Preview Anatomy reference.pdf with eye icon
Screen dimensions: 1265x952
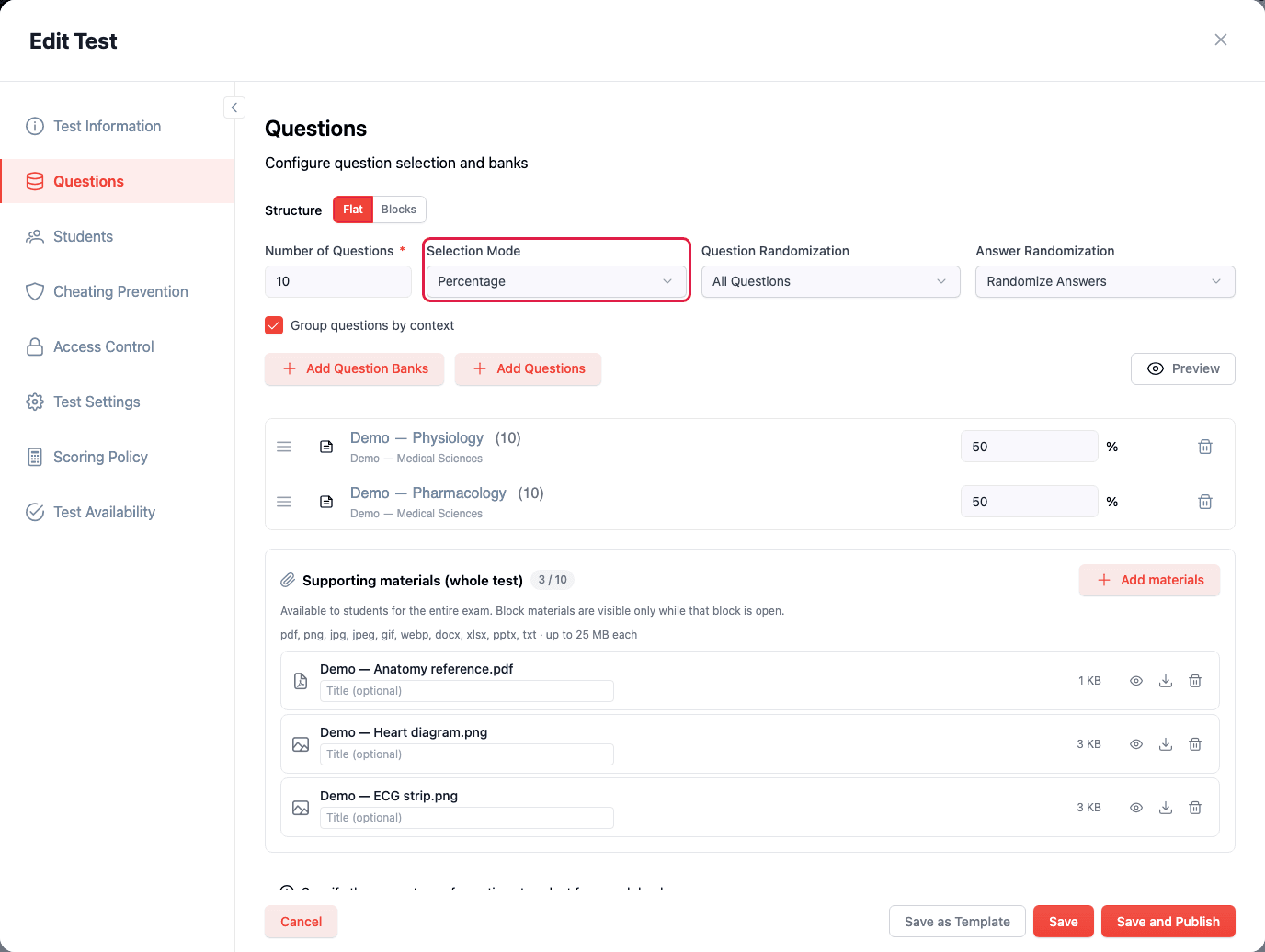pos(1136,681)
